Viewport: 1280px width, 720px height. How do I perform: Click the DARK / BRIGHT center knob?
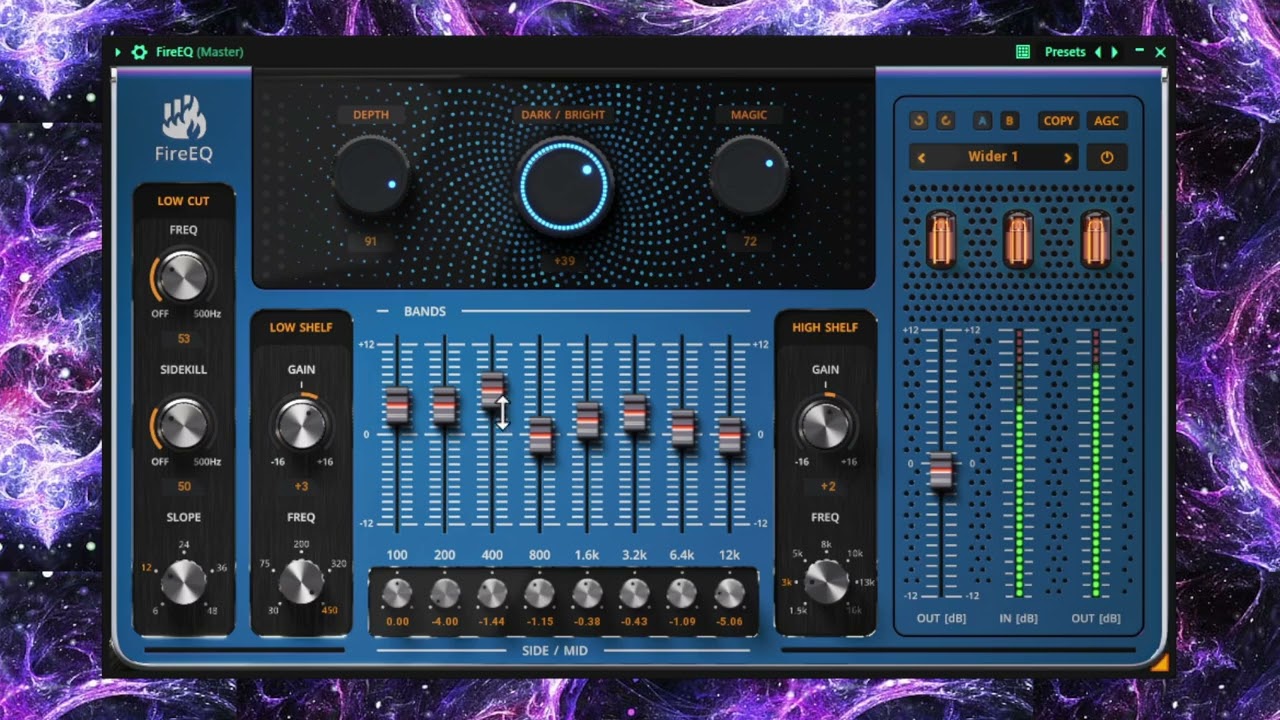click(x=563, y=186)
